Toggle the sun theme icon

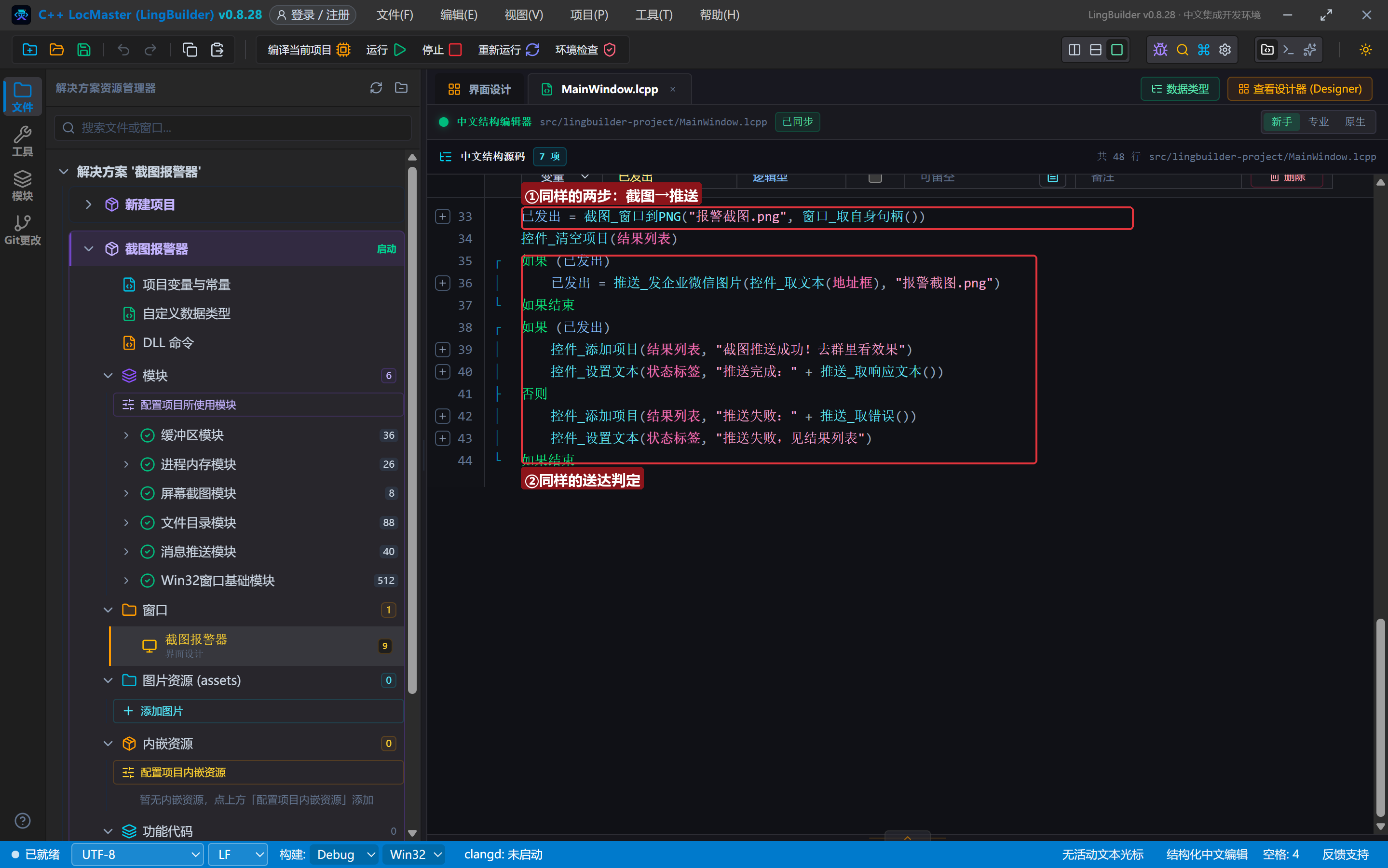click(x=1366, y=50)
